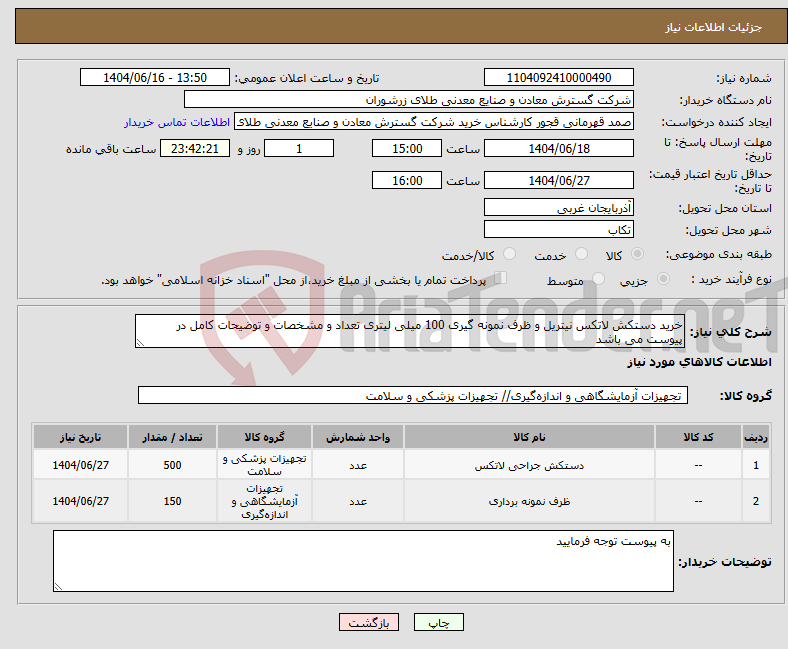788x649 pixels.
Task: Select the کالا radio button
Action: (637, 254)
